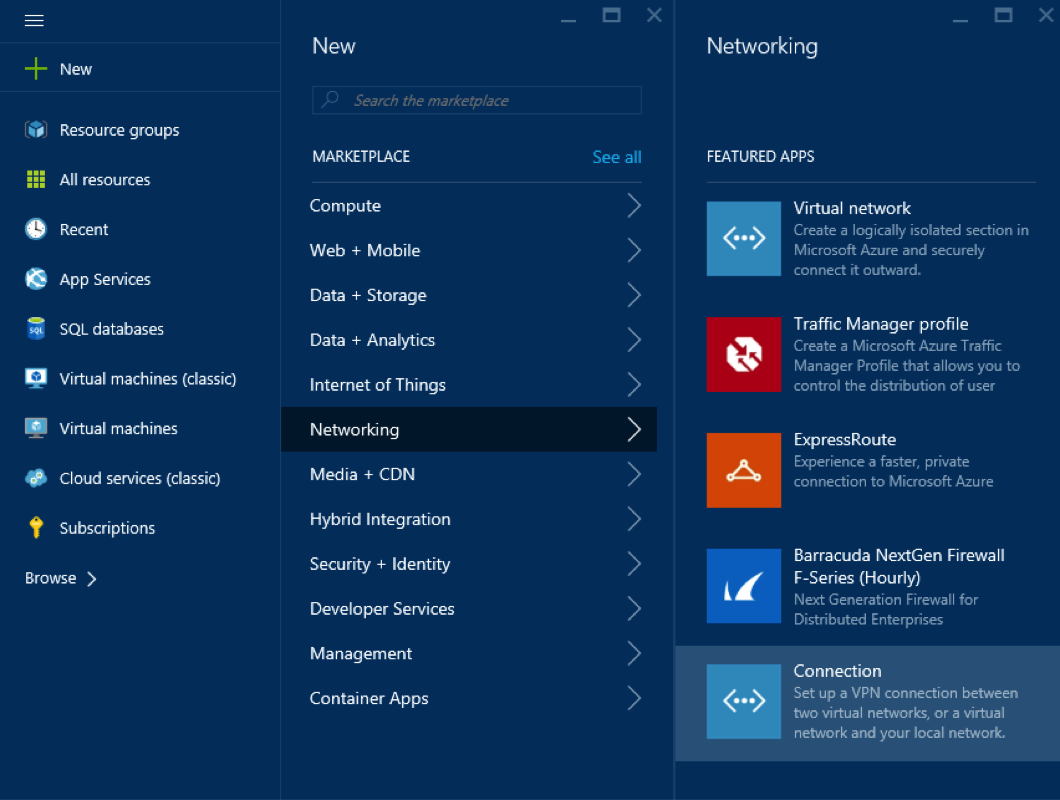Viewport: 1060px width, 800px height.
Task: Open Developer Services category
Action: [x=468, y=609]
